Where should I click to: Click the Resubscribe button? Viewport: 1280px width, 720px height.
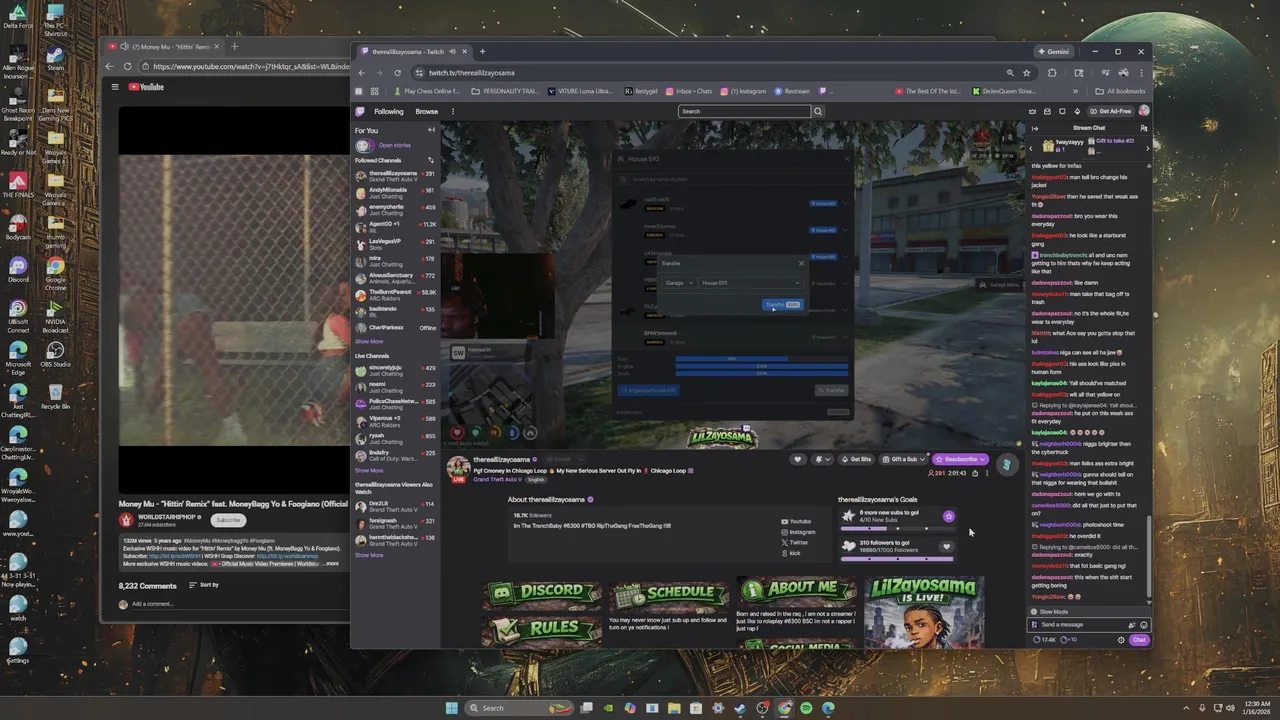pyautogui.click(x=961, y=459)
